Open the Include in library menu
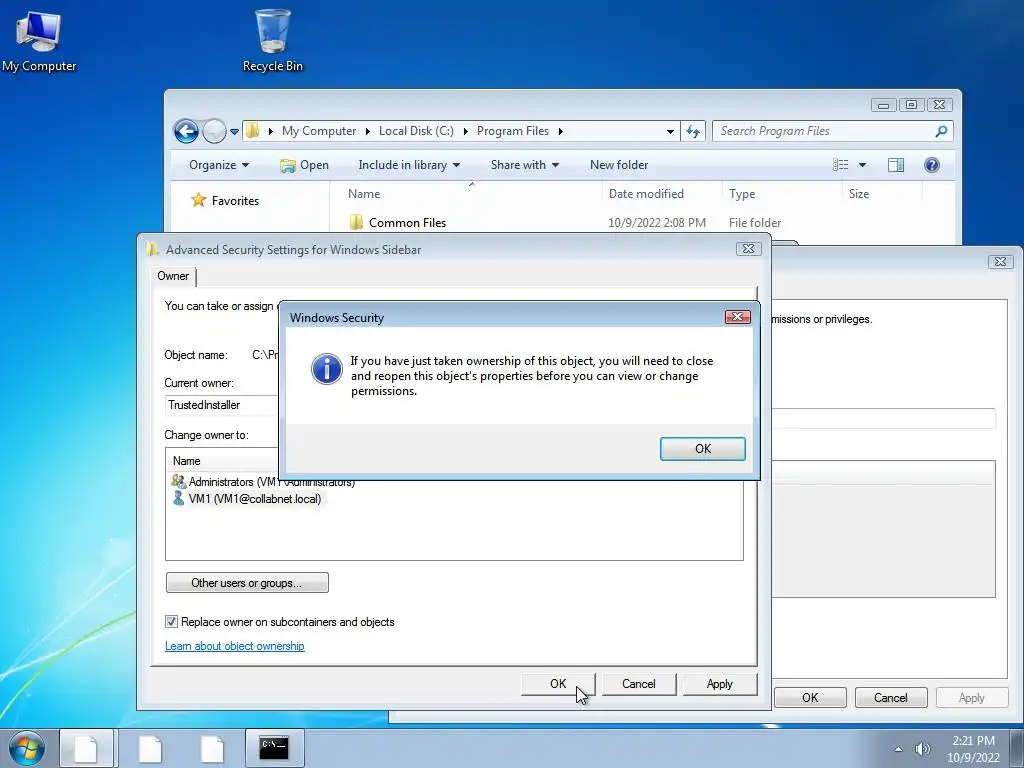The image size is (1024, 768). 409,165
